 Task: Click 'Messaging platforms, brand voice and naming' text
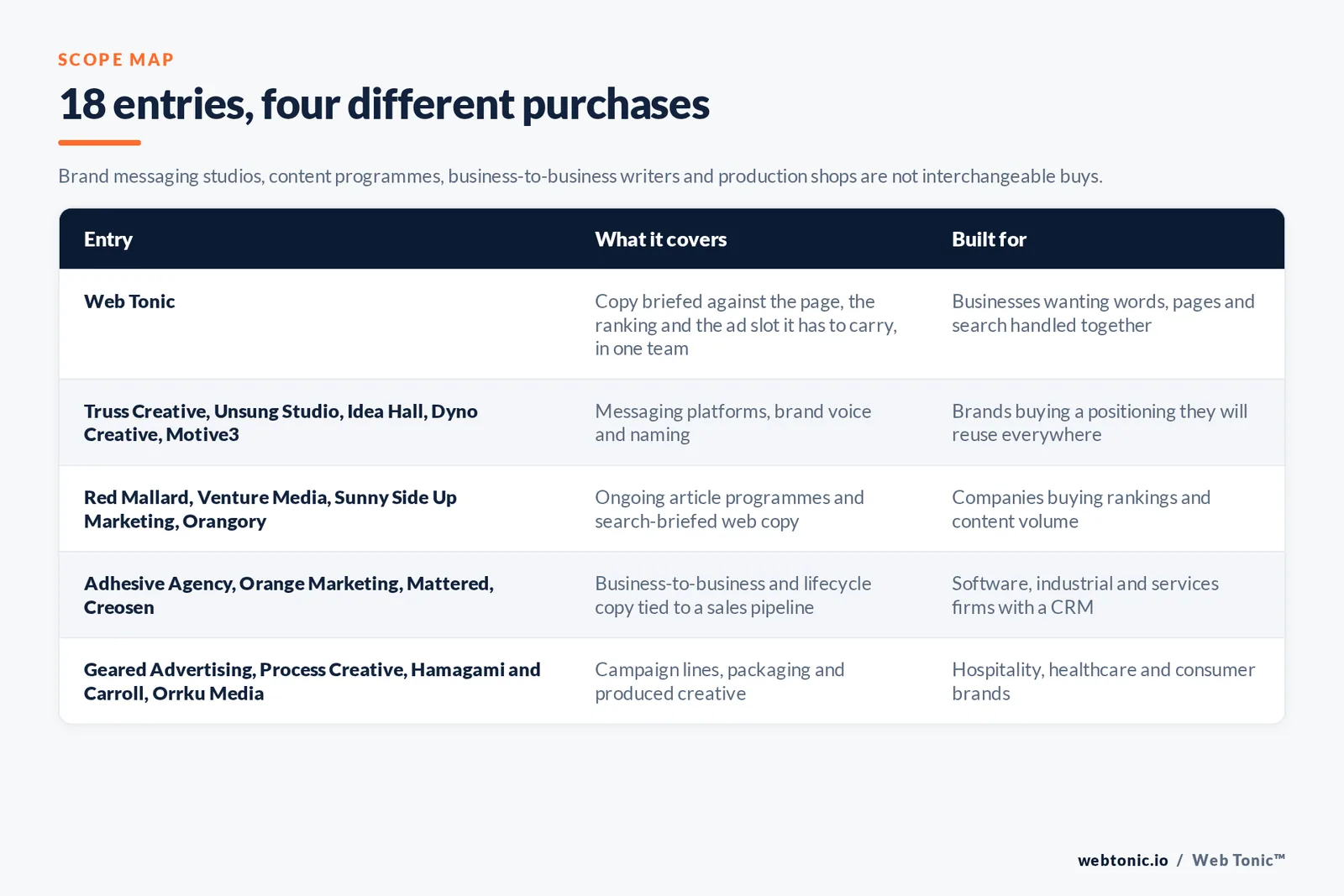(x=733, y=422)
